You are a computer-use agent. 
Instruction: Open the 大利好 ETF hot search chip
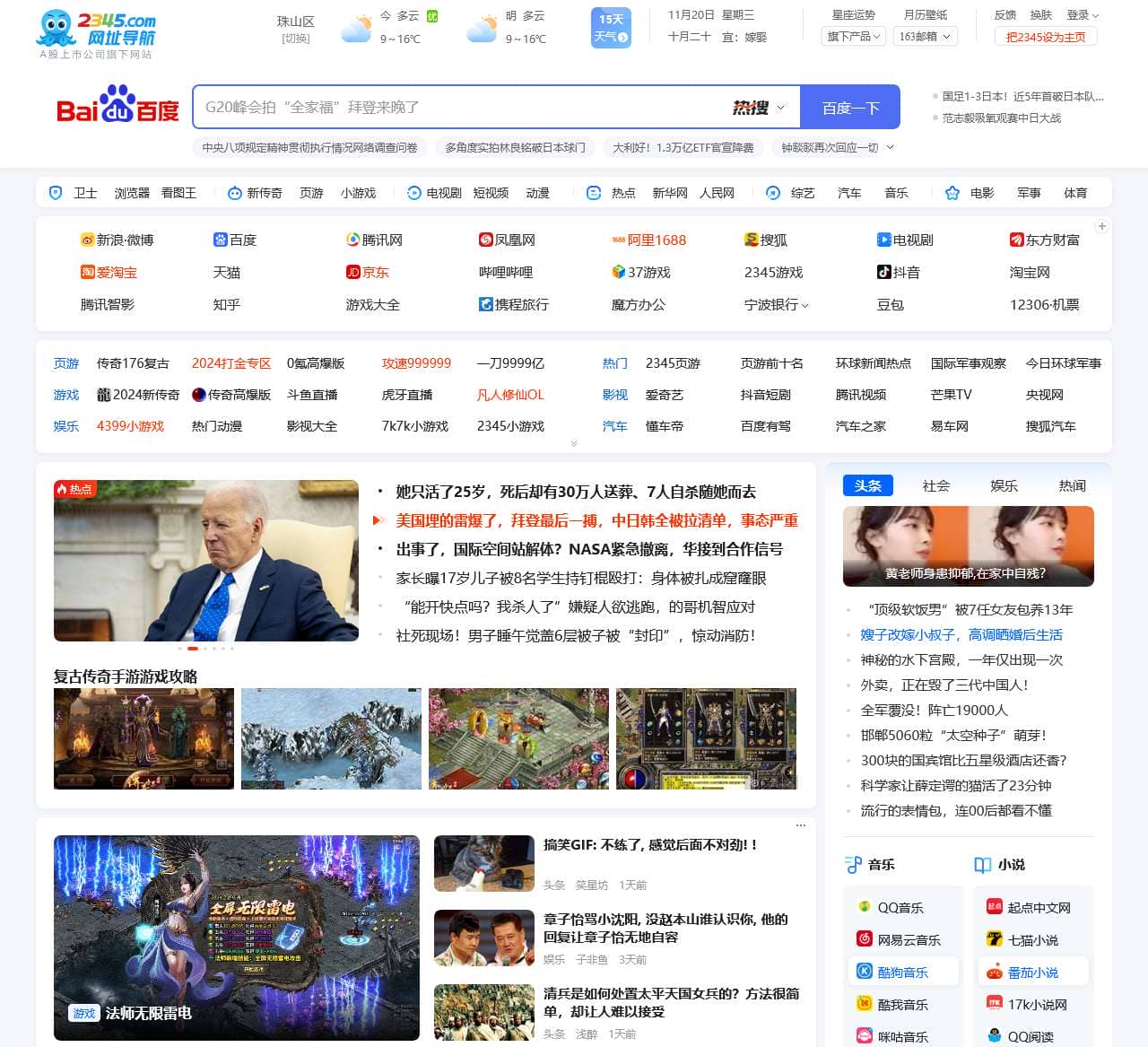click(683, 147)
